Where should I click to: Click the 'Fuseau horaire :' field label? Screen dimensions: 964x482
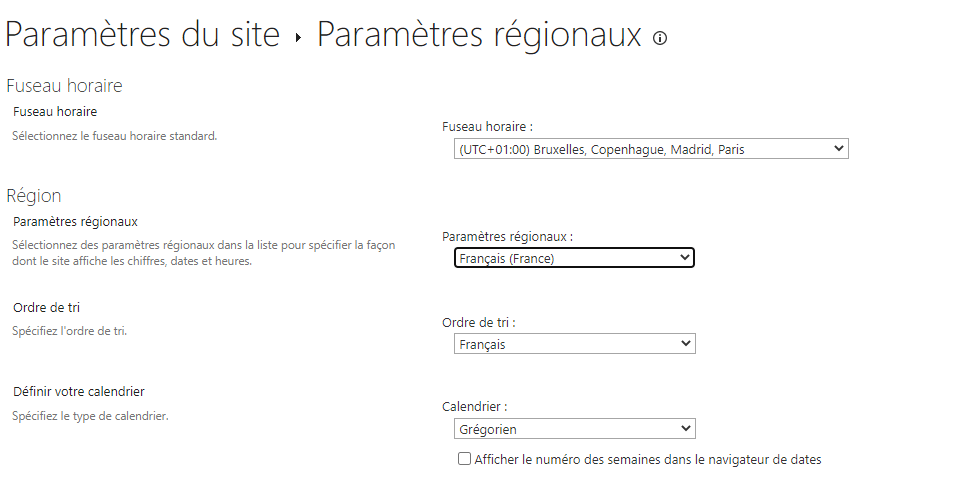tap(488, 127)
